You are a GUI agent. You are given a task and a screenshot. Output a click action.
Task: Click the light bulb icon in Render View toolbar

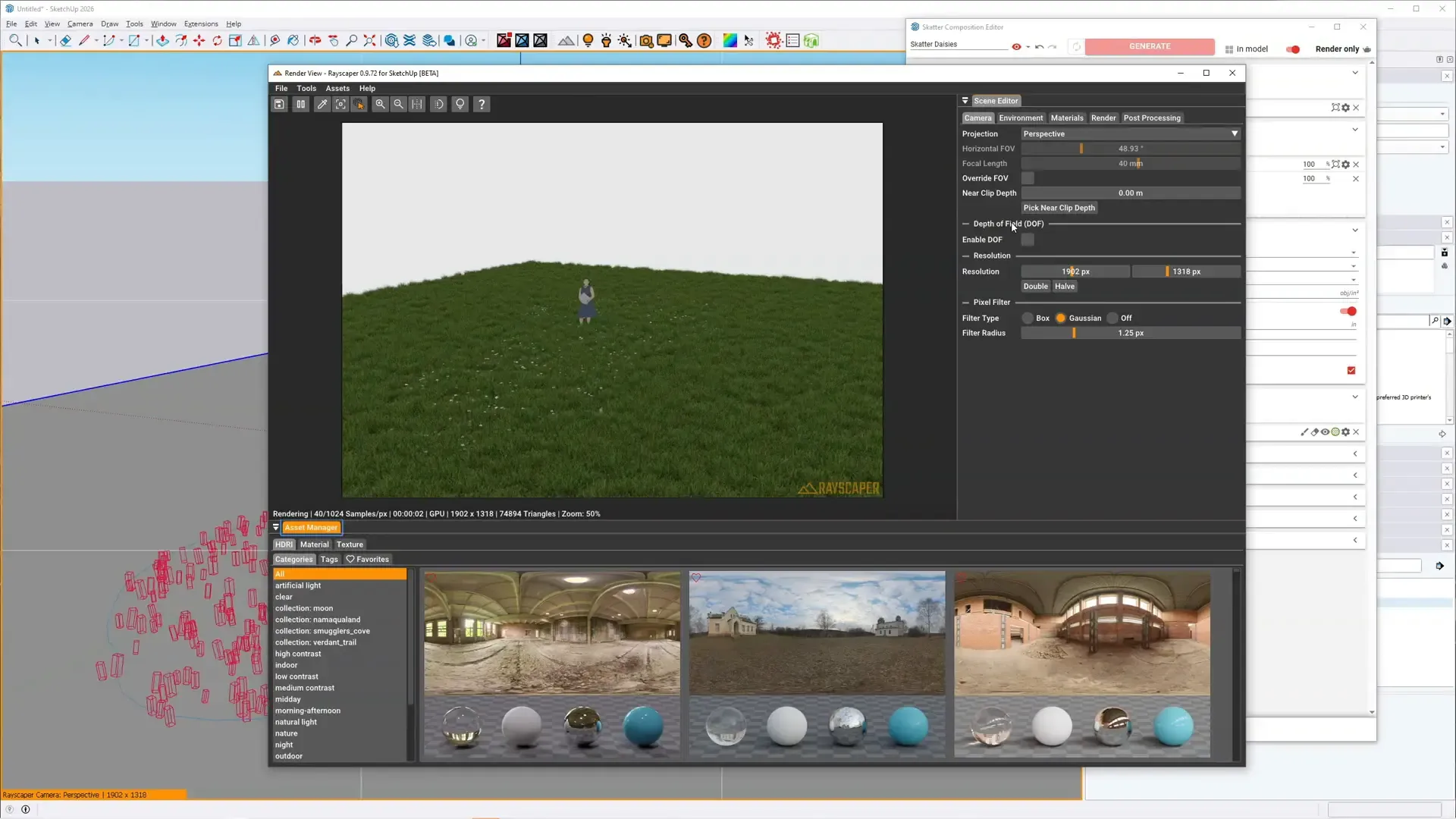tap(460, 105)
